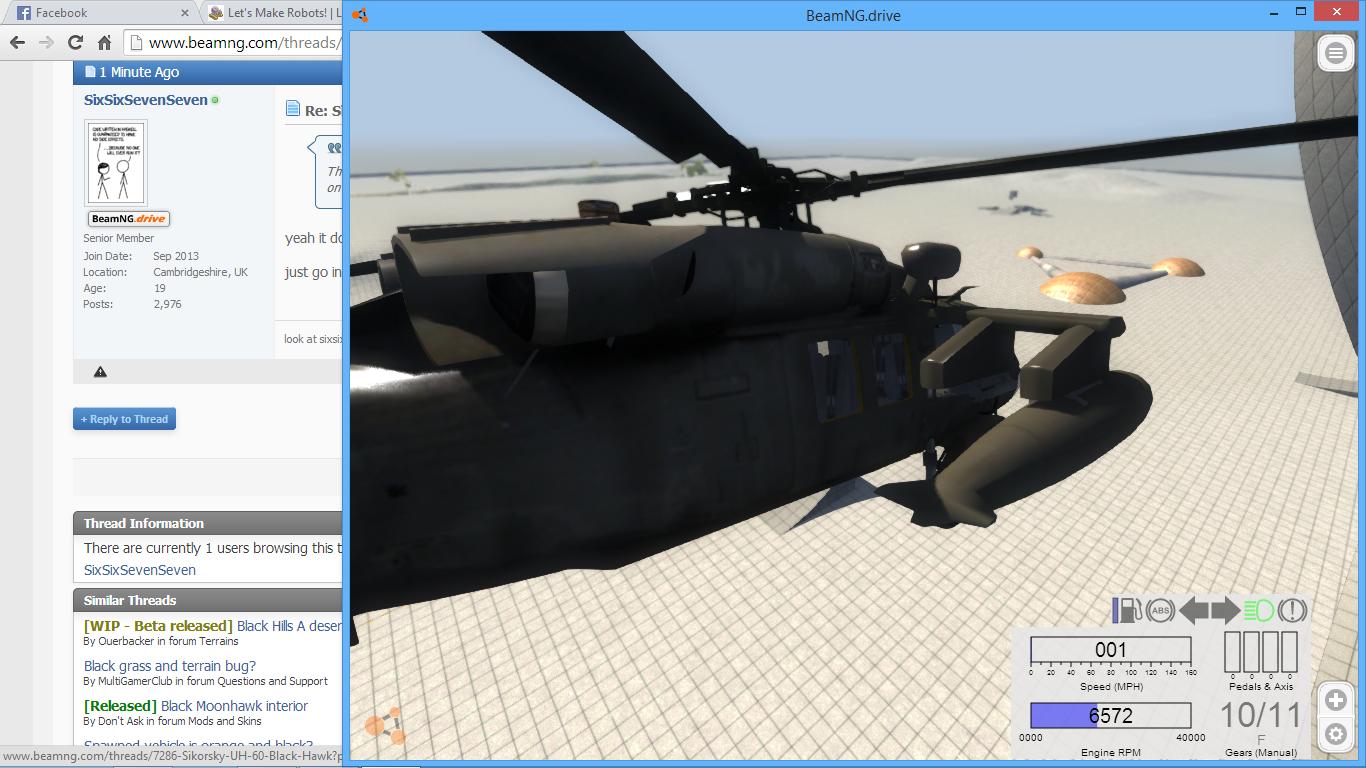Click the 10/11 gear indicator
Viewport: 1366px width, 768px height.
pos(1261,715)
